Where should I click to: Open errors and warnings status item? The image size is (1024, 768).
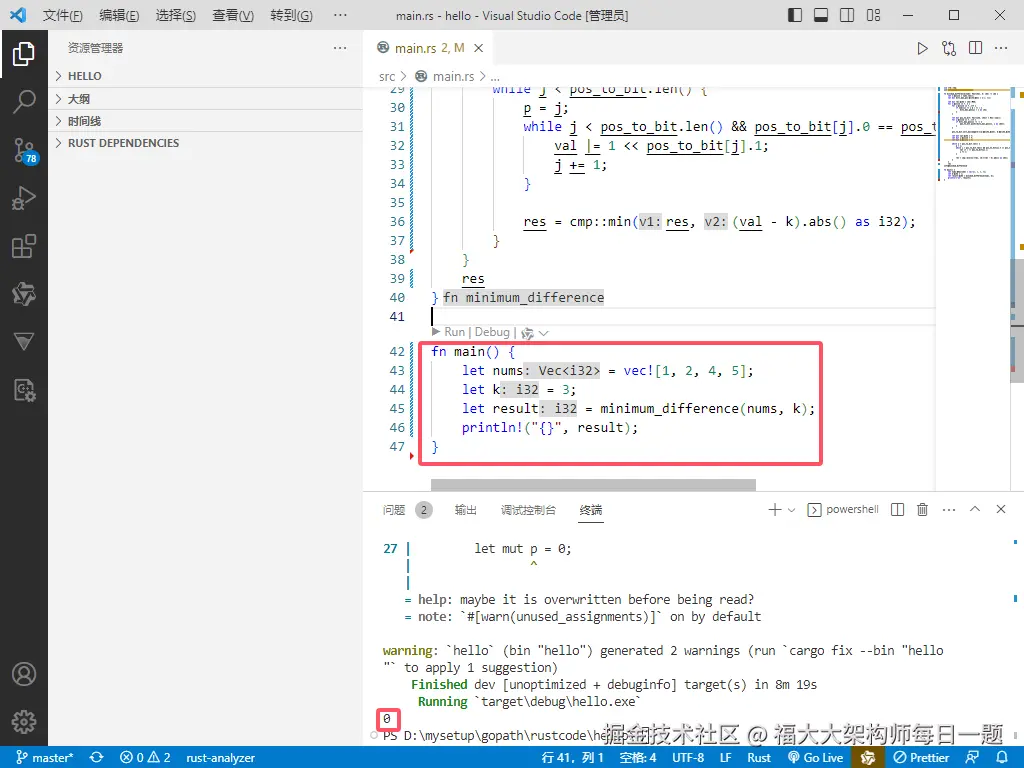[x=145, y=758]
